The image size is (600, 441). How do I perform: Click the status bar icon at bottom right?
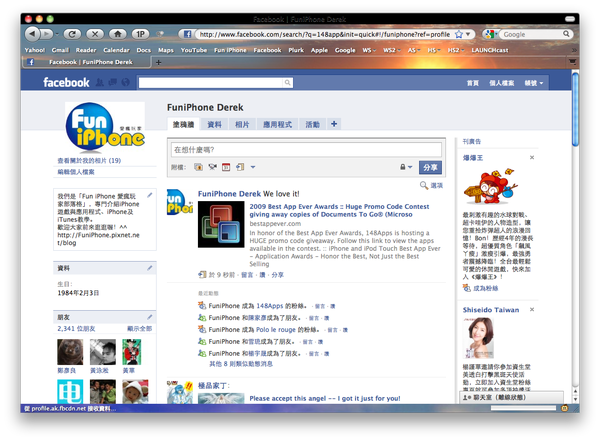click(564, 408)
